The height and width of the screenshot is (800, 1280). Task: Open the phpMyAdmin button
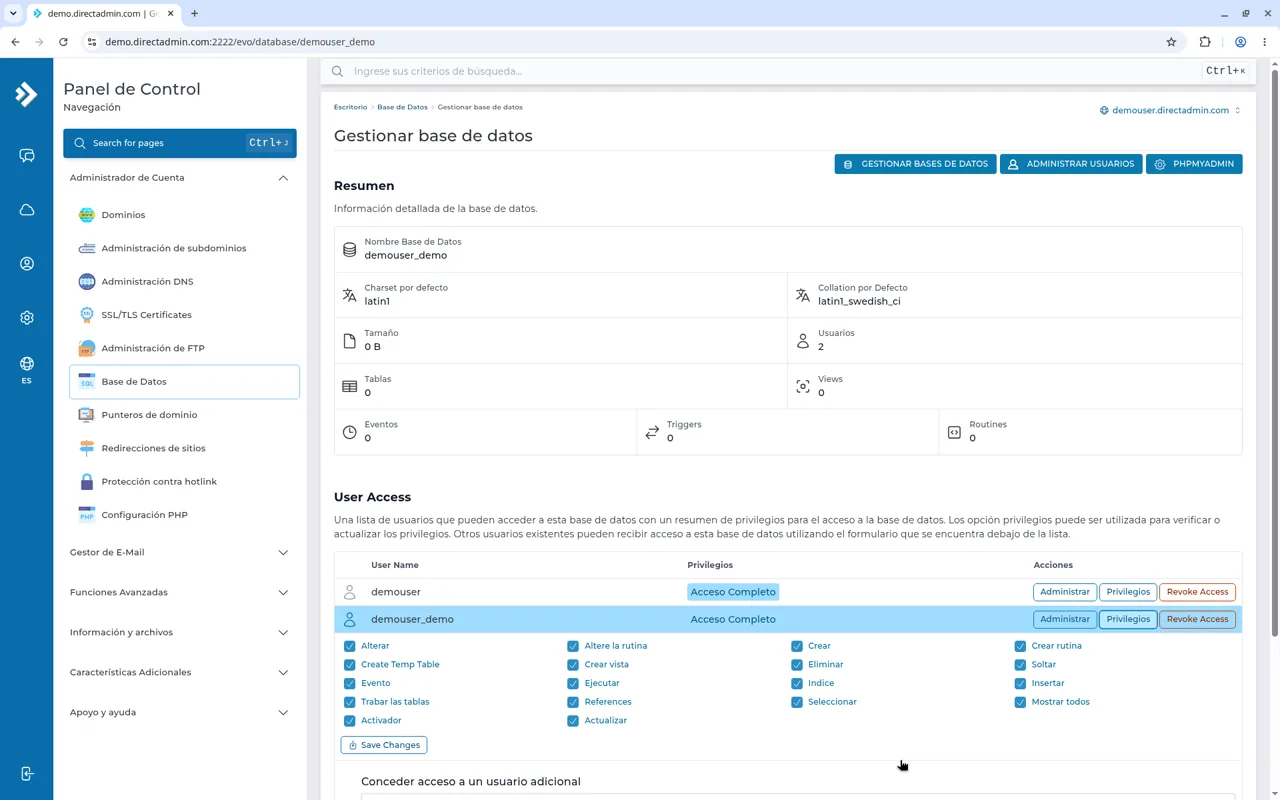click(1194, 164)
